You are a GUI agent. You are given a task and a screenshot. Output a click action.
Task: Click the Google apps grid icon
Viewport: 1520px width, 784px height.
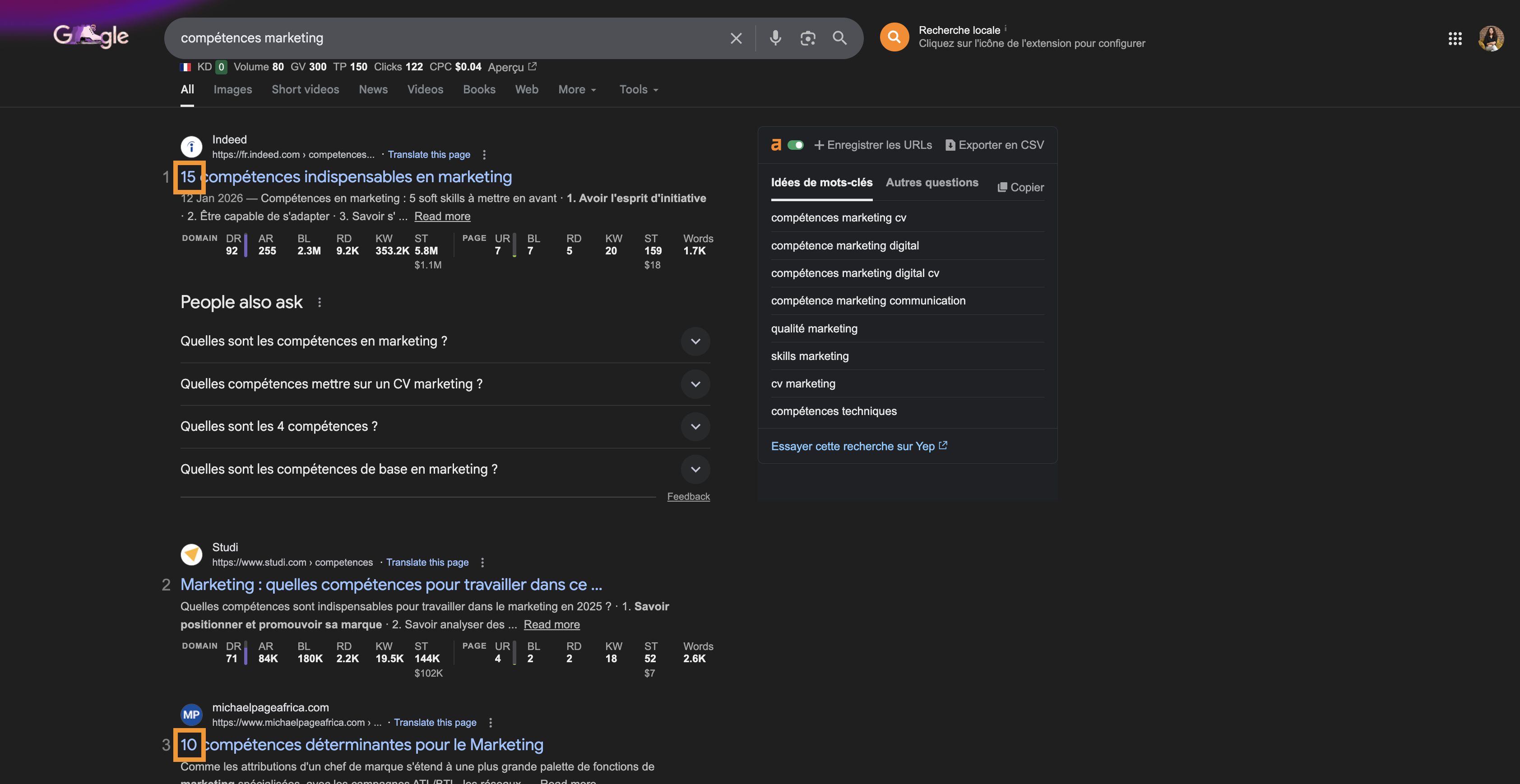(1455, 38)
